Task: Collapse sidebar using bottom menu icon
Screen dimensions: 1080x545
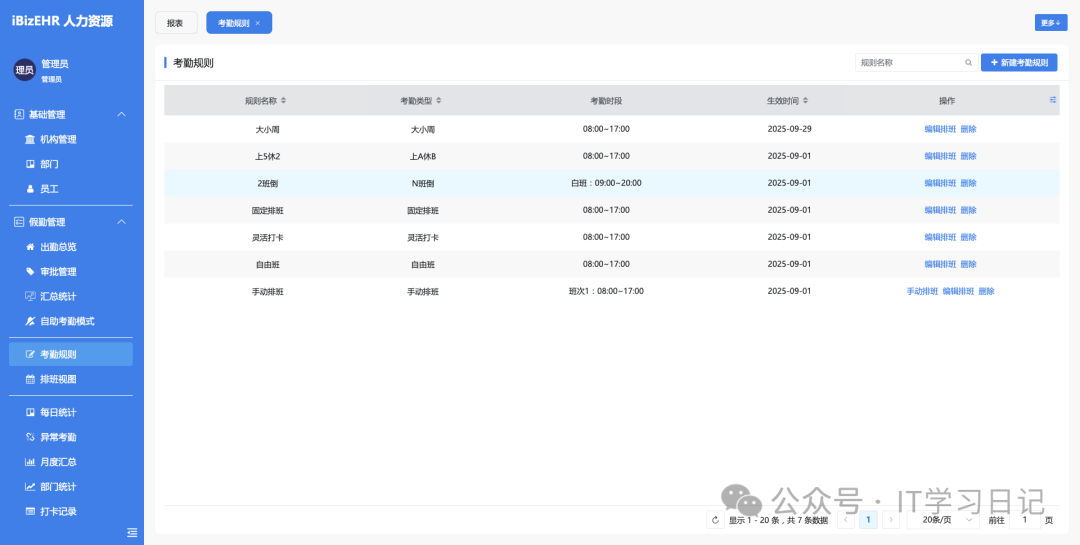Action: pyautogui.click(x=132, y=532)
